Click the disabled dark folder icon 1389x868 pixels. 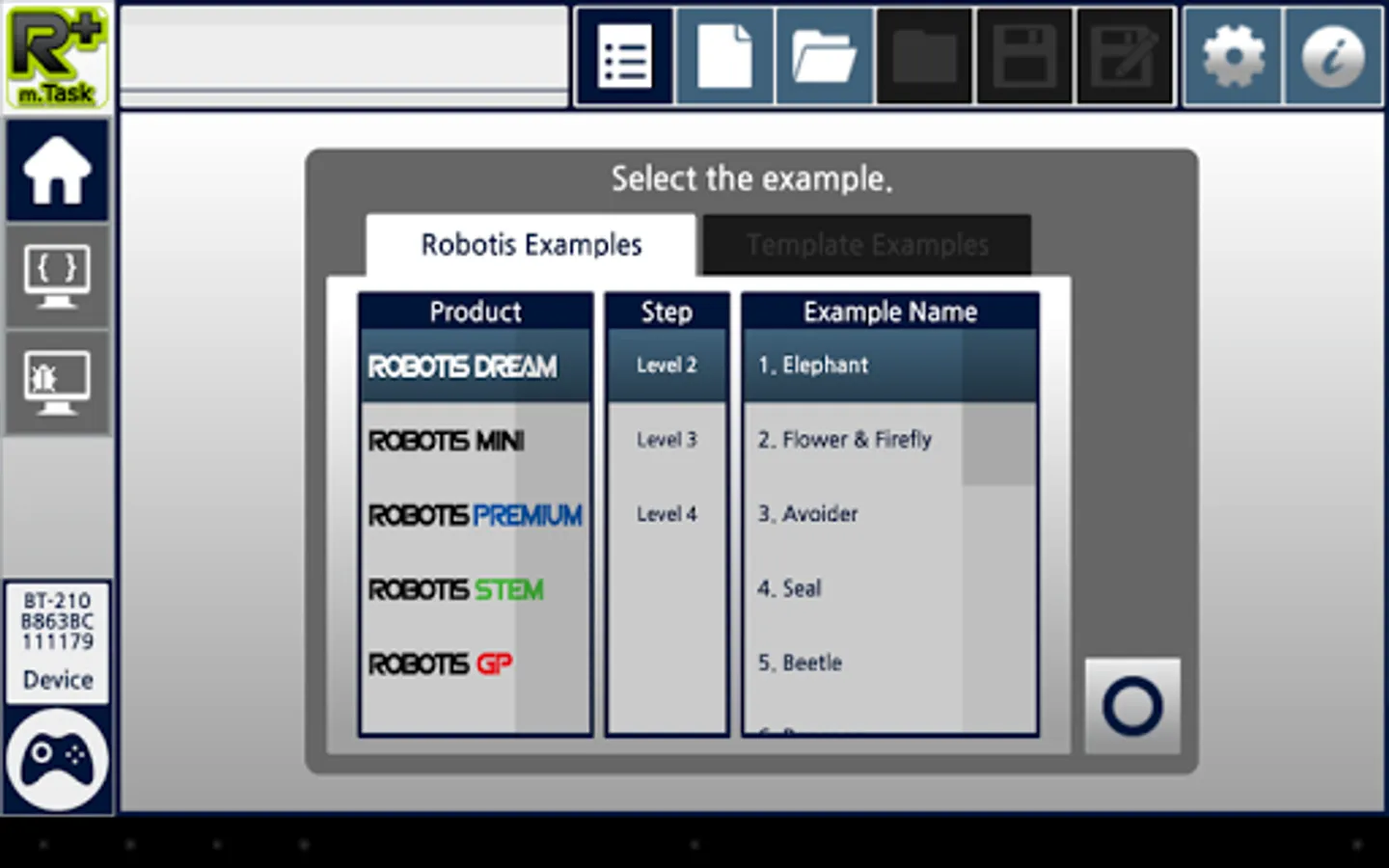coord(924,56)
